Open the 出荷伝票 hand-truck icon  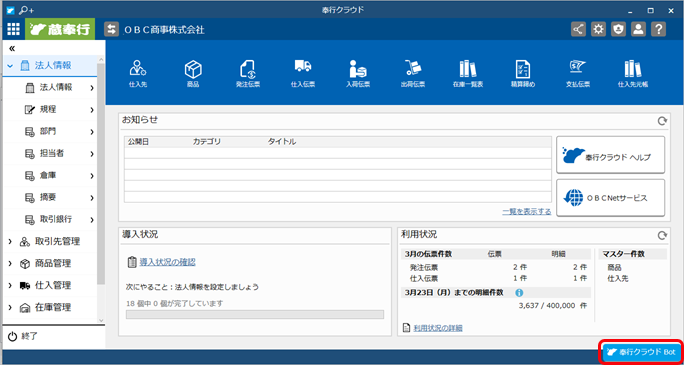[412, 73]
